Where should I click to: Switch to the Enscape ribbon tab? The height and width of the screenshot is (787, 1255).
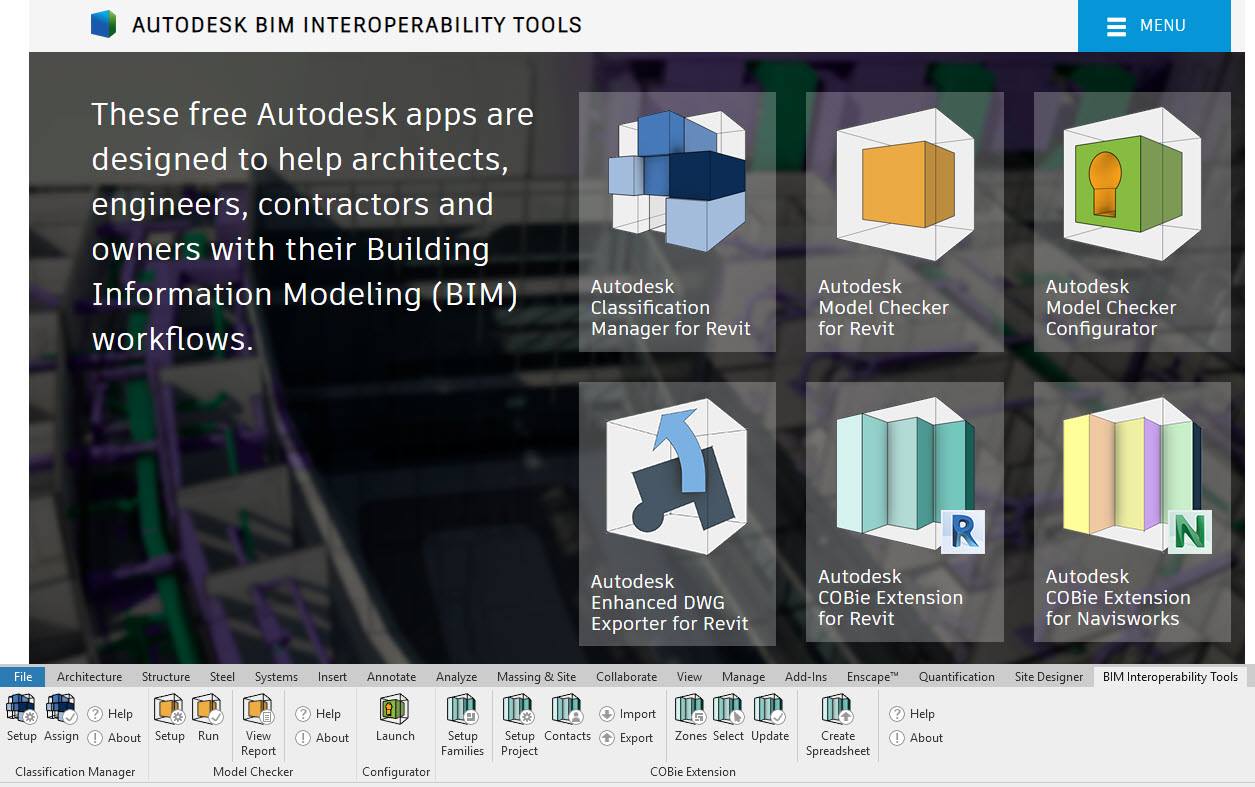click(873, 677)
